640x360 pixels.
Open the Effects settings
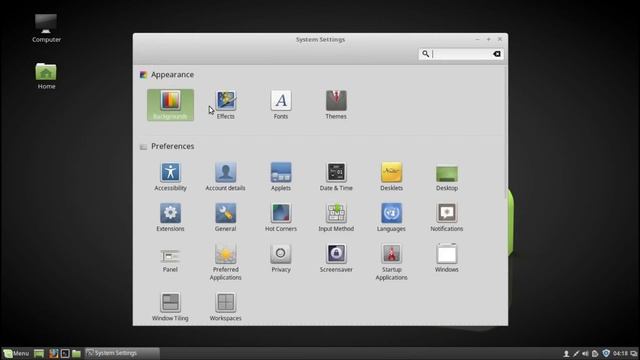click(226, 105)
